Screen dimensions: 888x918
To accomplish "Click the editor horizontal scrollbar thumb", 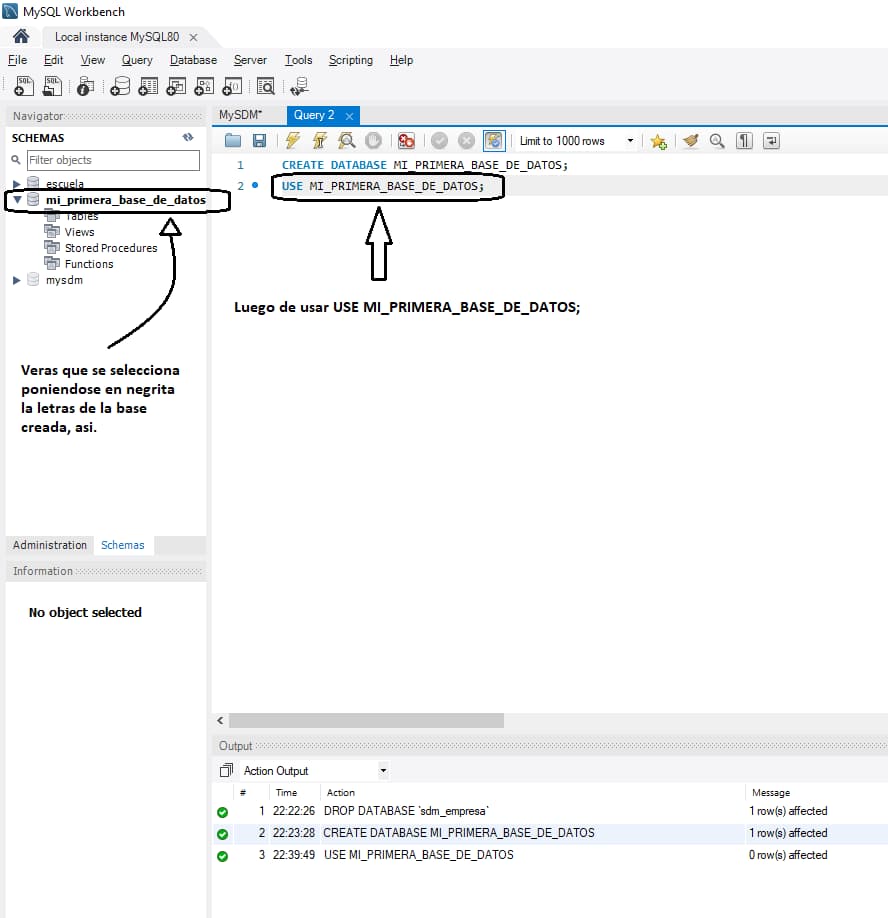I will click(366, 720).
